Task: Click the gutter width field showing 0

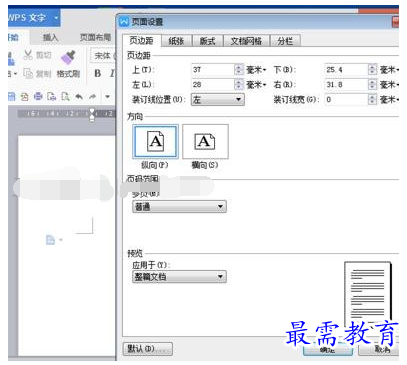Action: pyautogui.click(x=346, y=99)
